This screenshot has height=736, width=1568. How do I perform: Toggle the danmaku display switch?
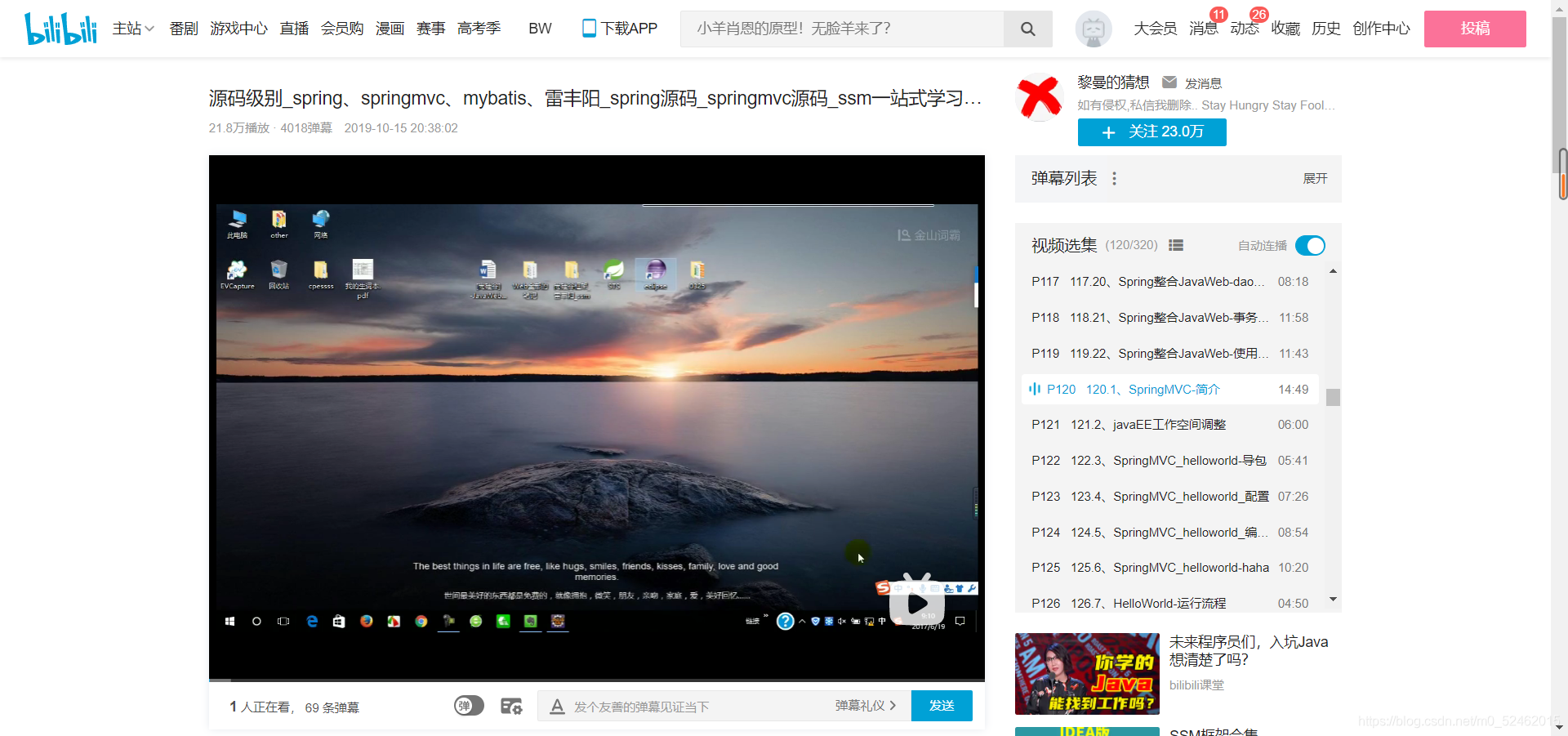coord(469,706)
